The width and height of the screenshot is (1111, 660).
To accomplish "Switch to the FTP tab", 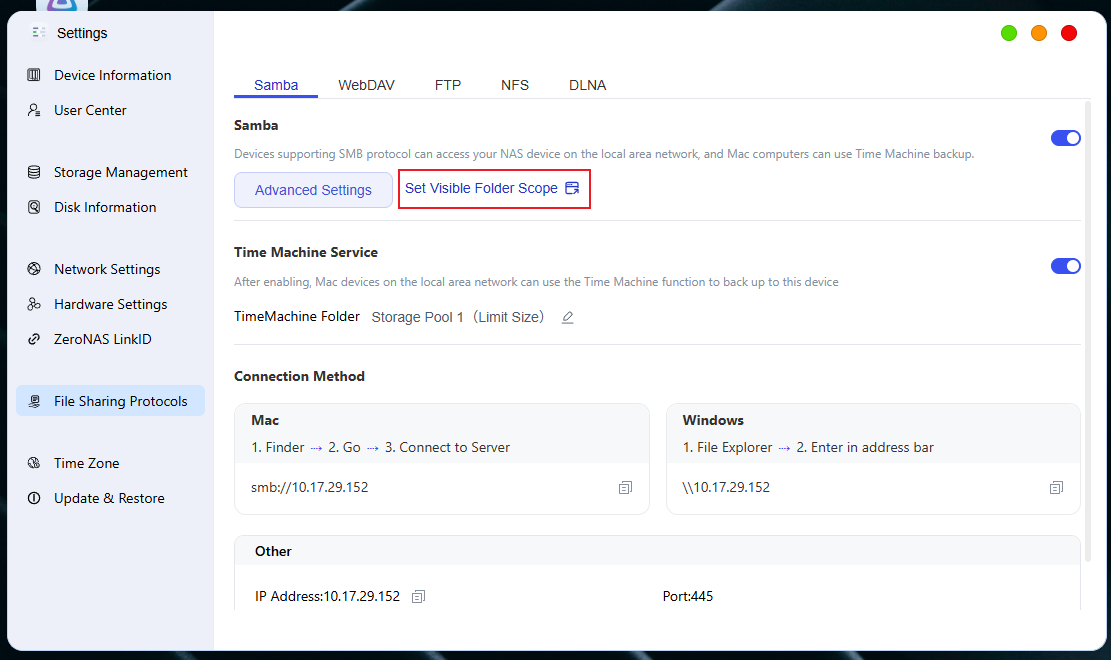I will pyautogui.click(x=448, y=85).
